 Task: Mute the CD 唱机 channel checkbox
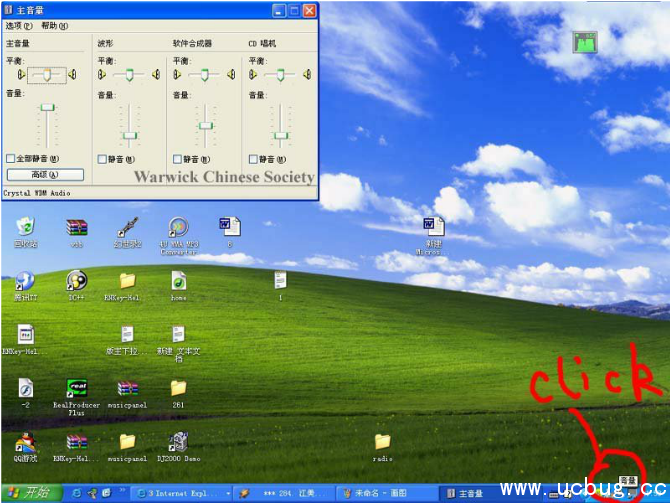[x=253, y=159]
